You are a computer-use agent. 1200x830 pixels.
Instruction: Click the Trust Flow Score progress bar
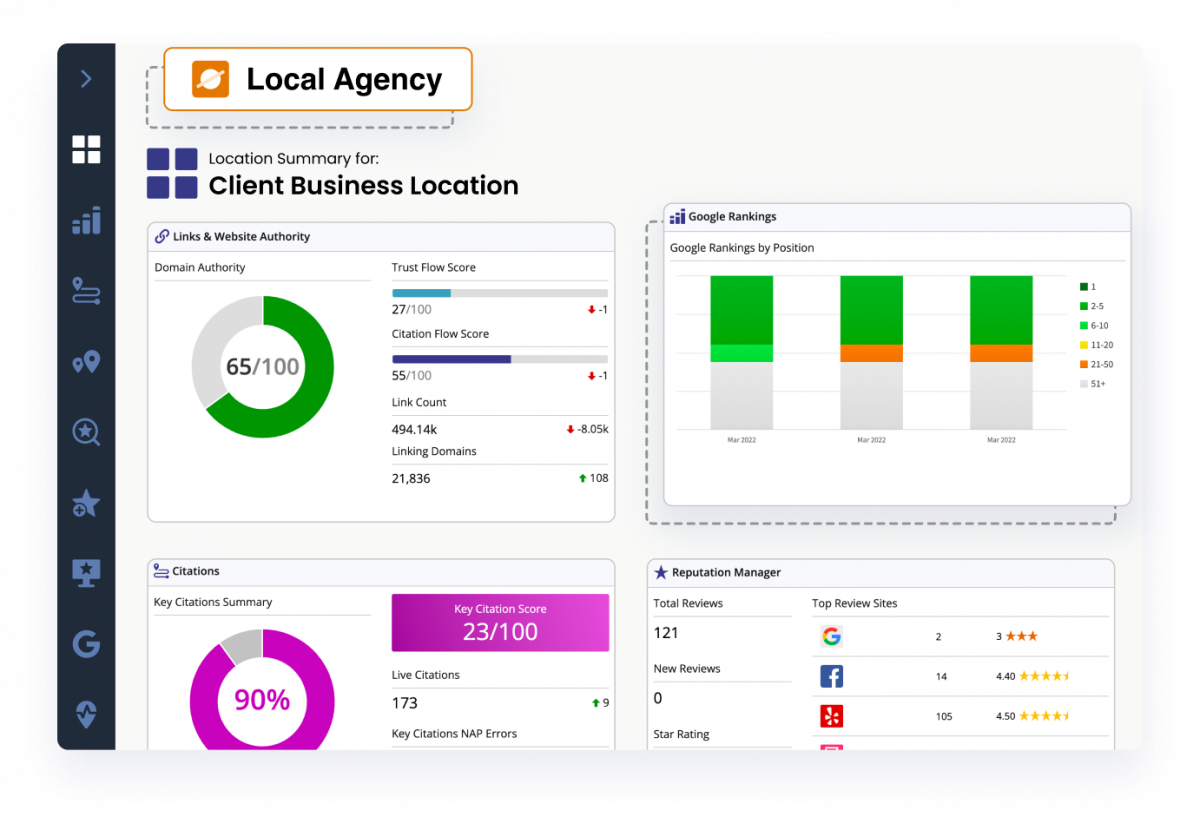(x=500, y=292)
